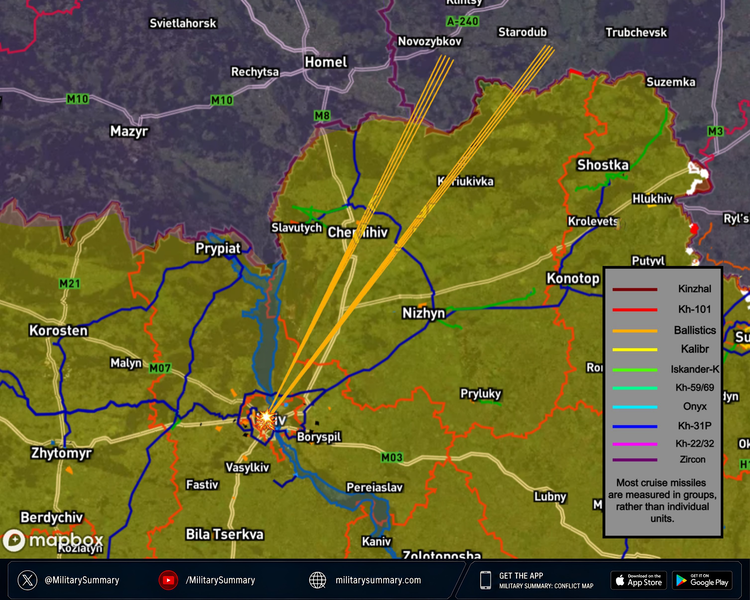Click the M03 road shield
Viewport: 750px width, 600px height.
pos(392,457)
